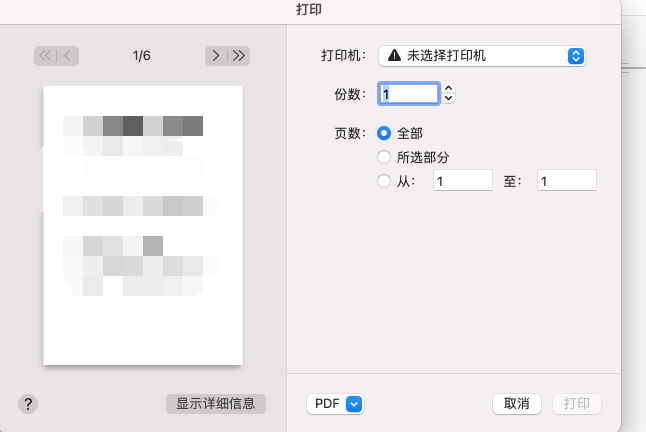646x432 pixels.
Task: Open the help question mark button
Action: coord(28,404)
